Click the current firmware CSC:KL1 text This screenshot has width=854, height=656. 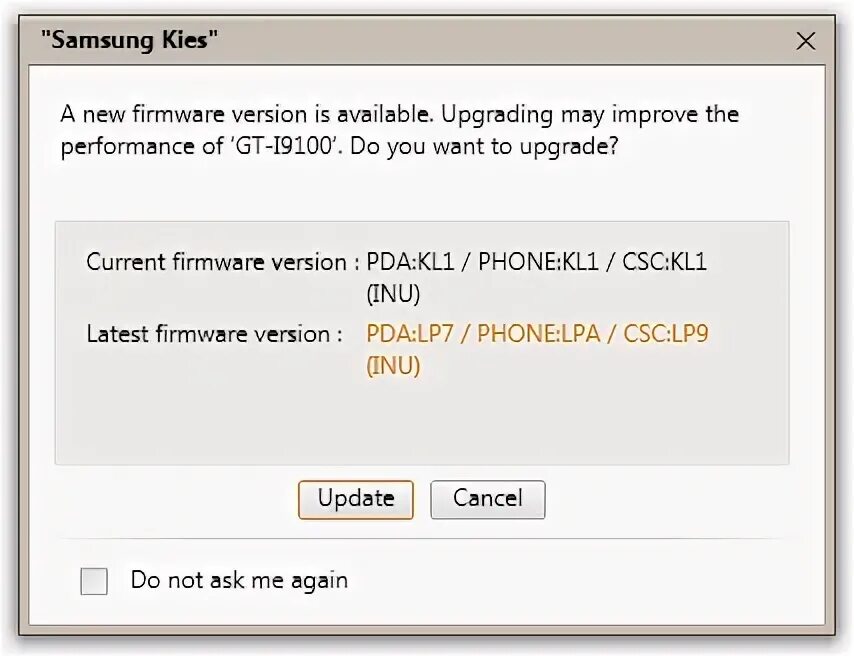[x=665, y=262]
